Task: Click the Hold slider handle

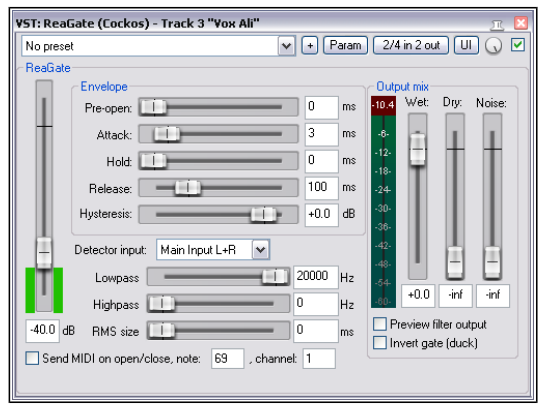Action: pyautogui.click(x=154, y=161)
